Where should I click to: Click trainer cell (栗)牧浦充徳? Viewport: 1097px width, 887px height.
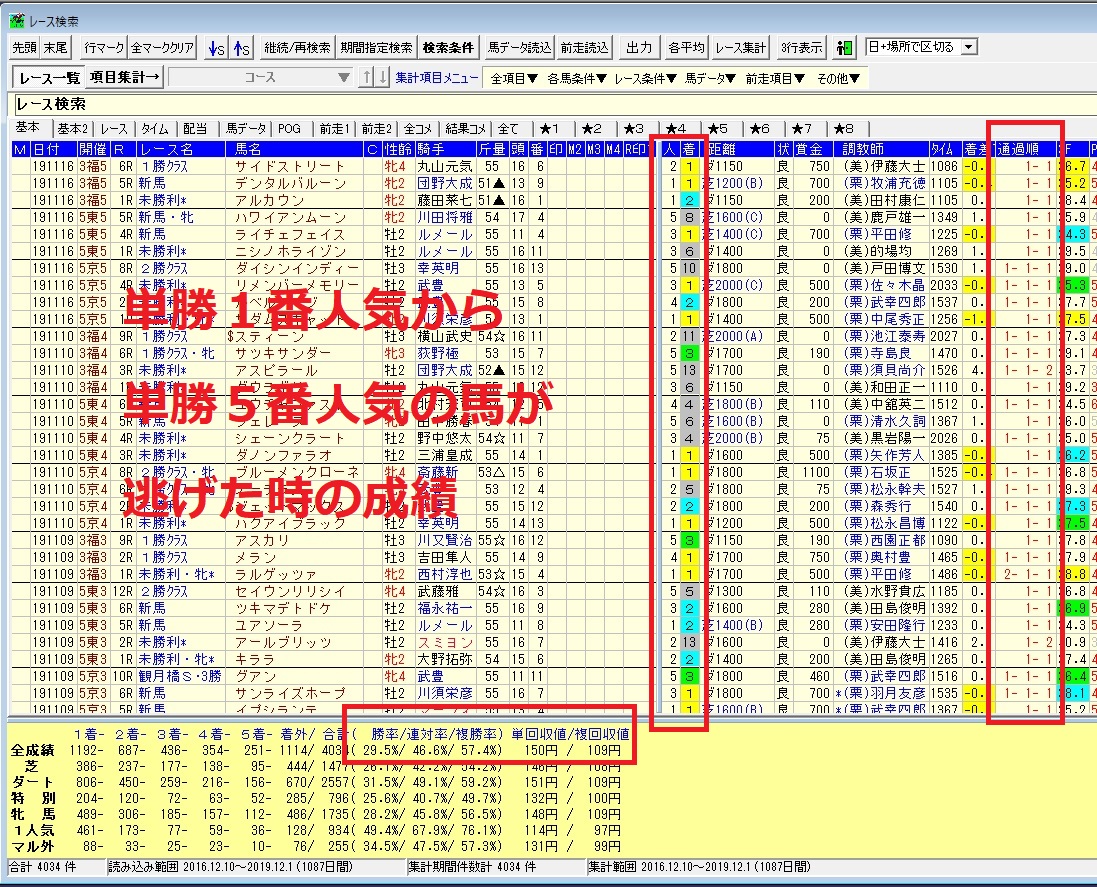click(x=884, y=183)
